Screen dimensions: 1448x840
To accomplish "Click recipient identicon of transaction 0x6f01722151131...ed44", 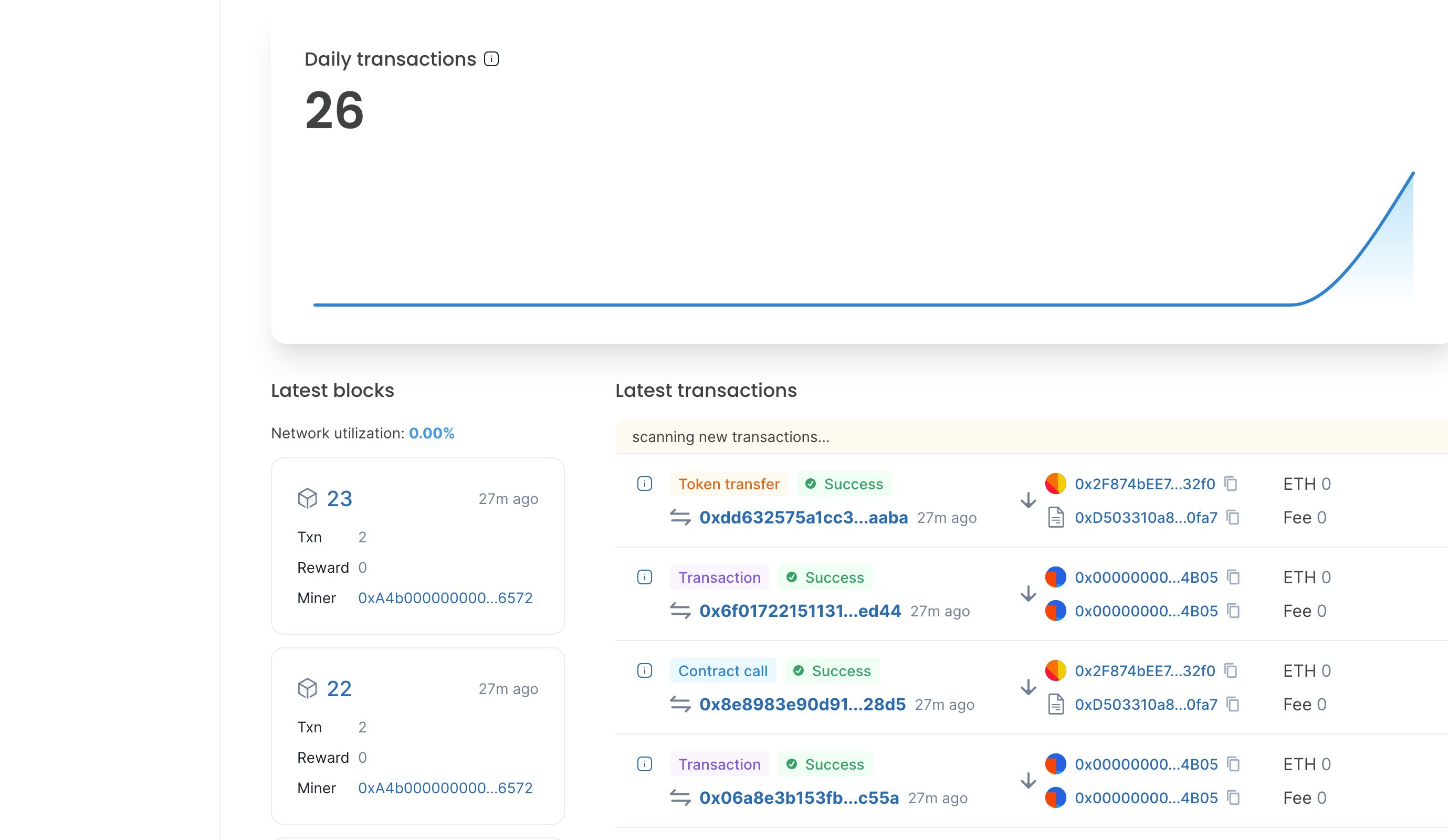I will pos(1055,611).
